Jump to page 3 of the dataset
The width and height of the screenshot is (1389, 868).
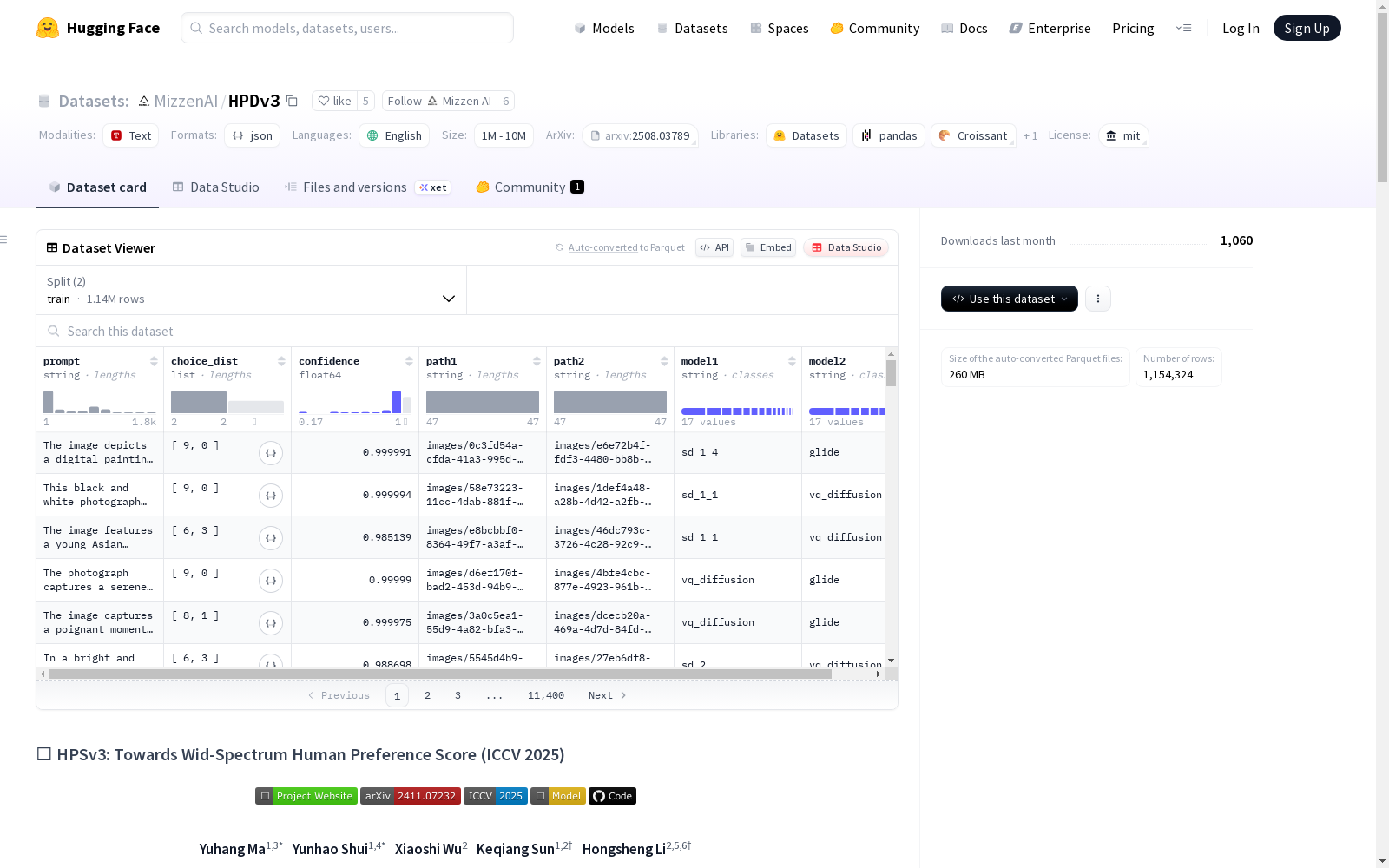458,695
